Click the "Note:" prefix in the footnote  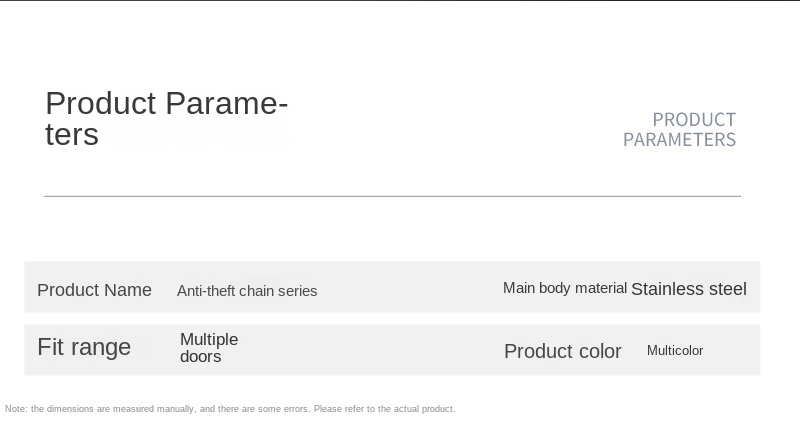[17, 409]
